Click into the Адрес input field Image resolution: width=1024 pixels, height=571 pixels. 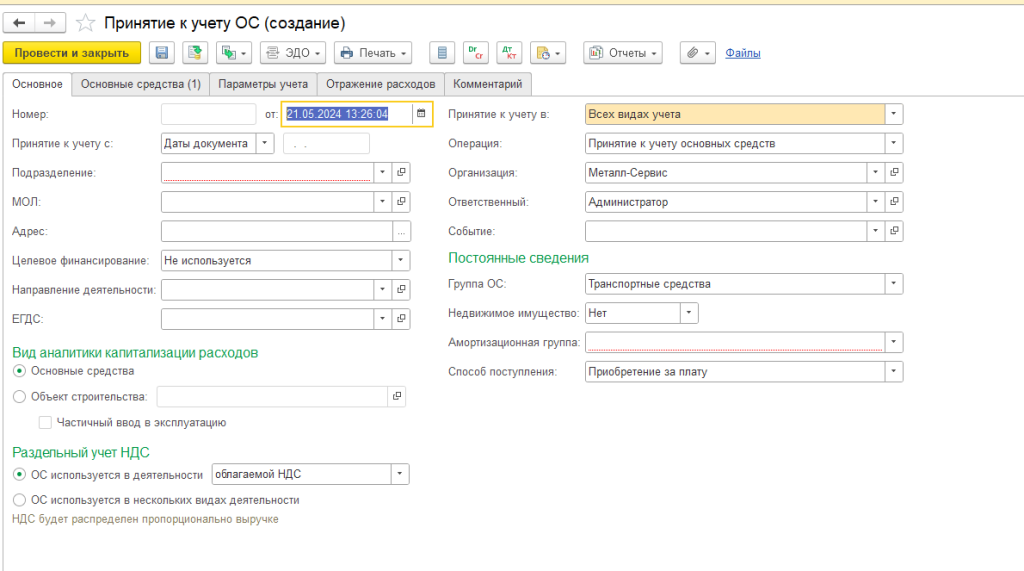tap(276, 232)
